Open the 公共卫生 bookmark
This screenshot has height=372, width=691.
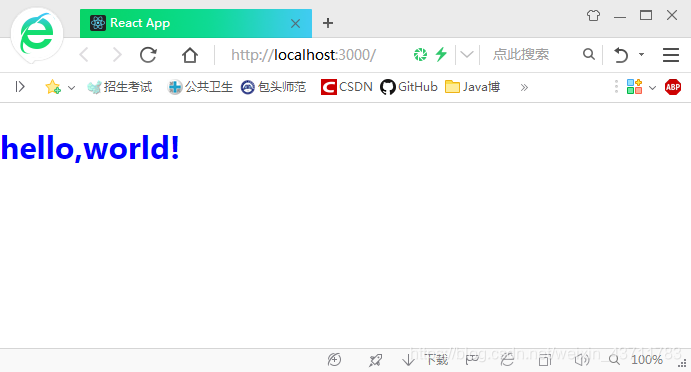point(200,87)
